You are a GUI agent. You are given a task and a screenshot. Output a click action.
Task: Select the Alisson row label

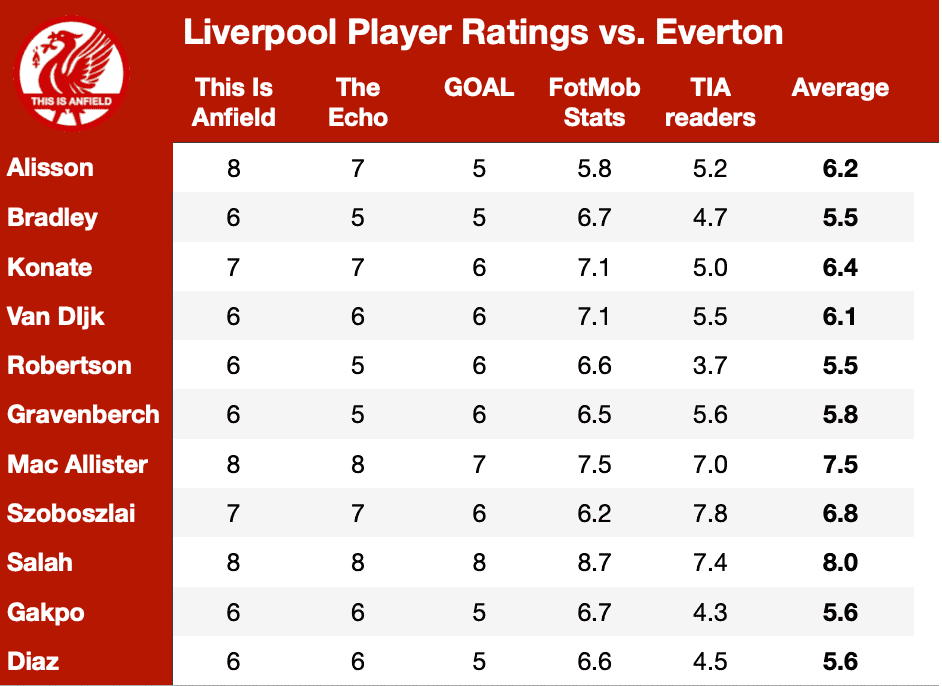click(x=50, y=168)
